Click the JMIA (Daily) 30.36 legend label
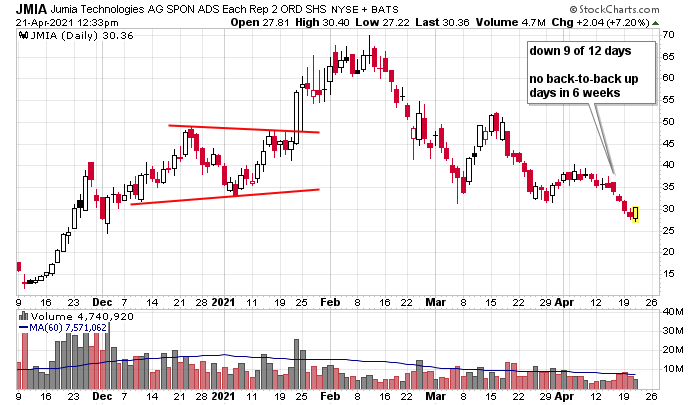Screen dimensions: 700x405 [82, 36]
